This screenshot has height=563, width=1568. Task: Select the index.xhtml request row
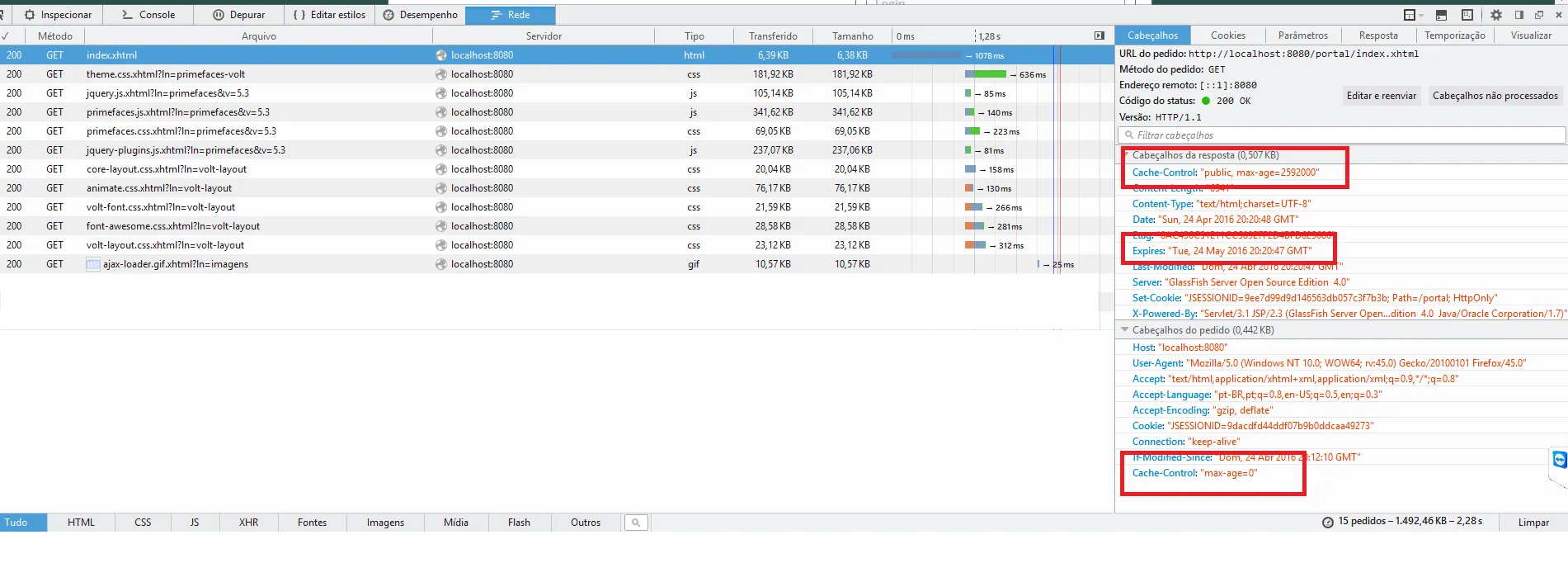[x=557, y=55]
